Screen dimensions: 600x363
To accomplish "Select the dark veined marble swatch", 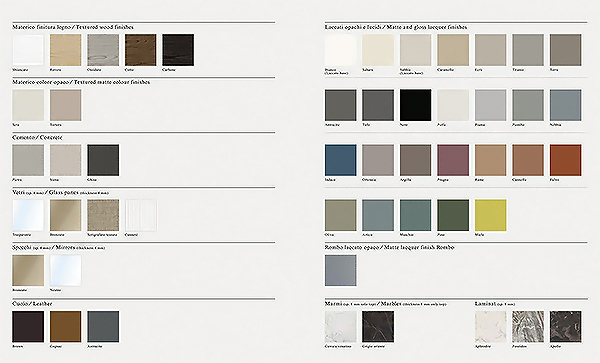I will click(378, 326).
